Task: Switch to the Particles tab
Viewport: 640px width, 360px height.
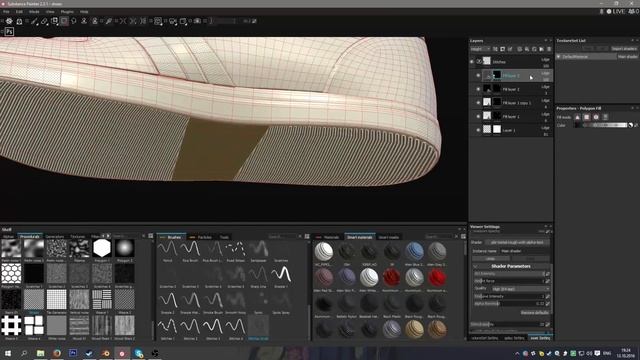Action: [x=204, y=237]
